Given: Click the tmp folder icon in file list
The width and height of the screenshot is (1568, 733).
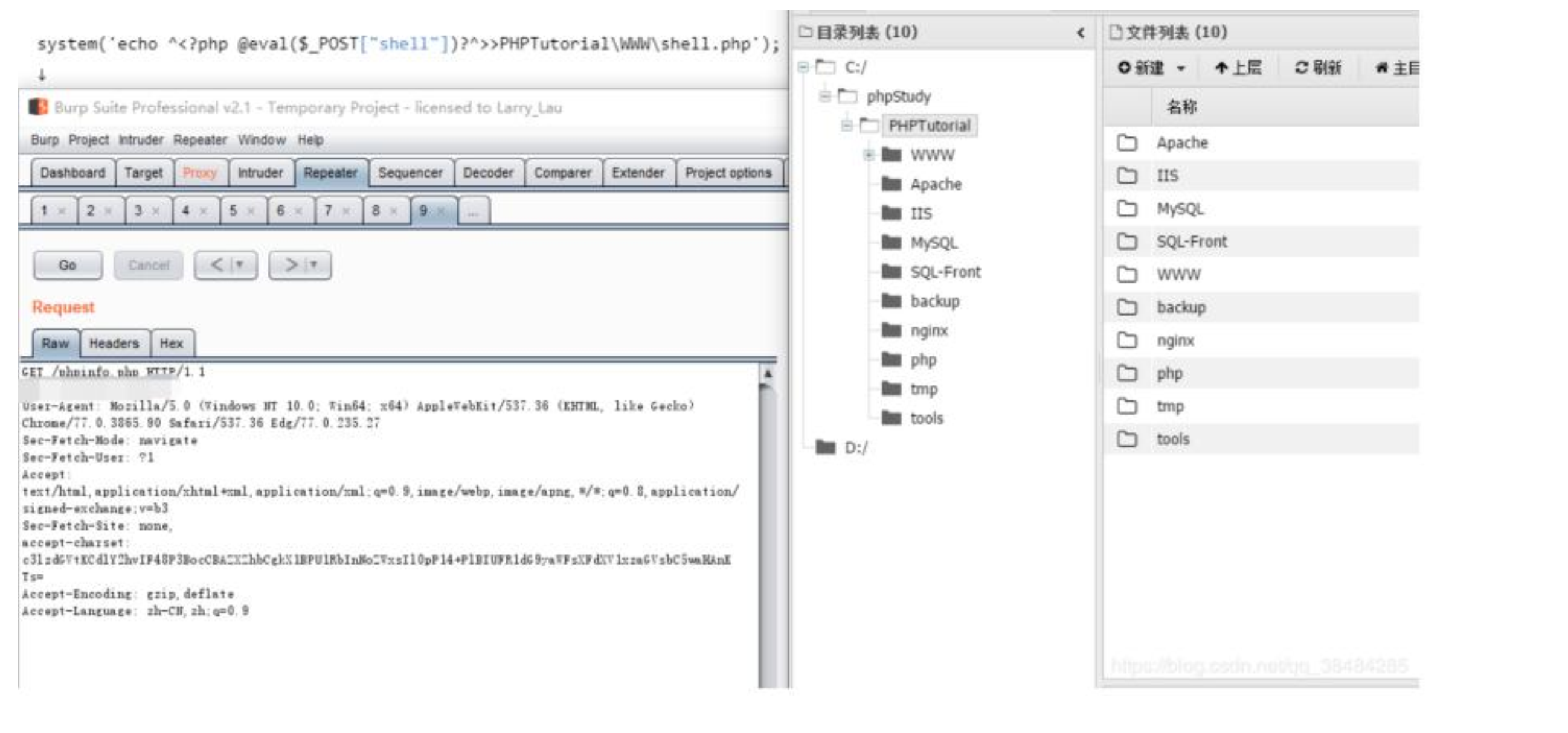Looking at the screenshot, I should 1126,406.
